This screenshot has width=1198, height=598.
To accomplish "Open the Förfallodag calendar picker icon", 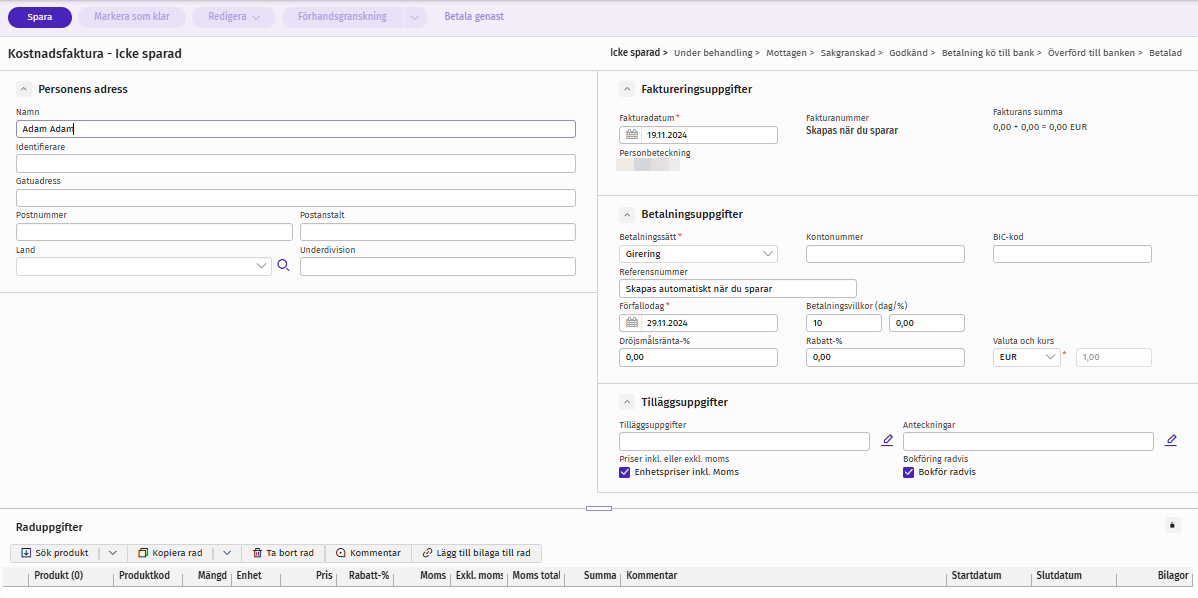I will click(x=632, y=323).
